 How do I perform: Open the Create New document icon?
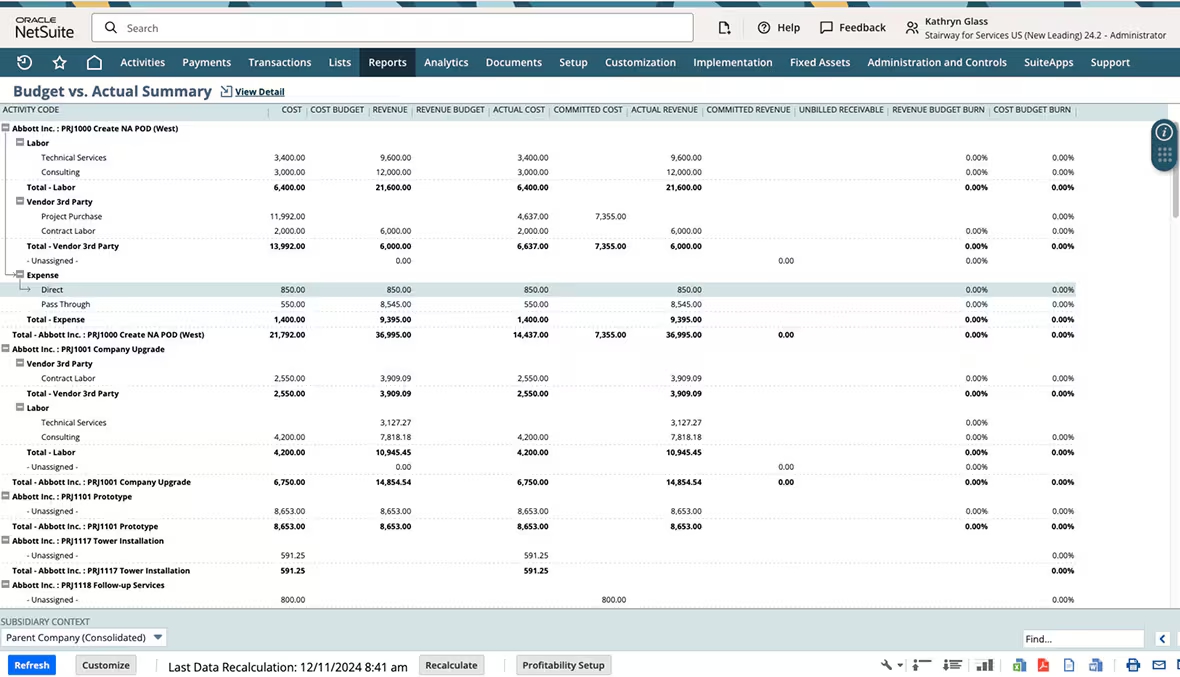tap(724, 27)
